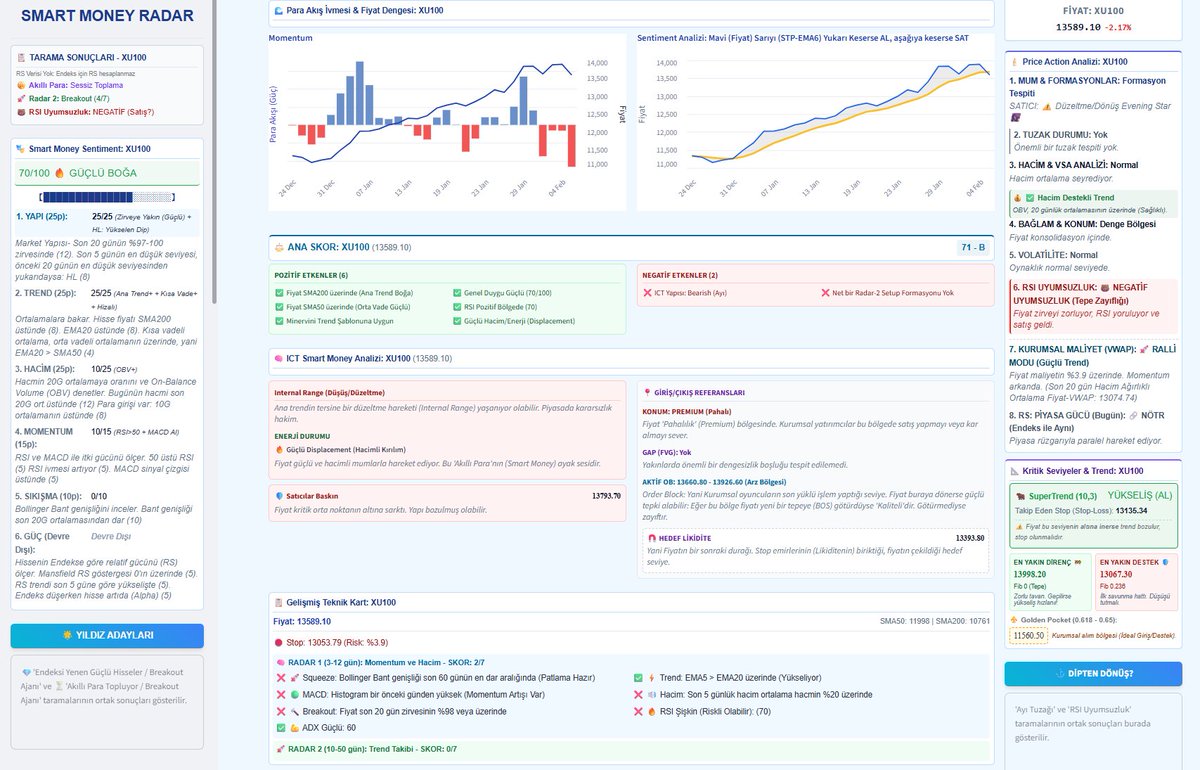Click the POZİTİF ETKENLER (6) heading
Viewport: 1200px width, 770px height.
(311, 273)
